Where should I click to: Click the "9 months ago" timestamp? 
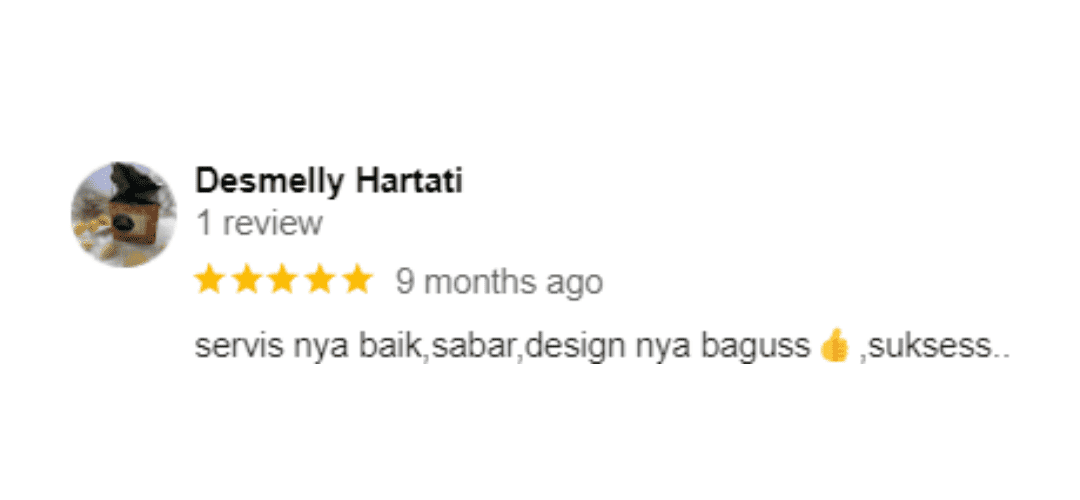coord(499,282)
